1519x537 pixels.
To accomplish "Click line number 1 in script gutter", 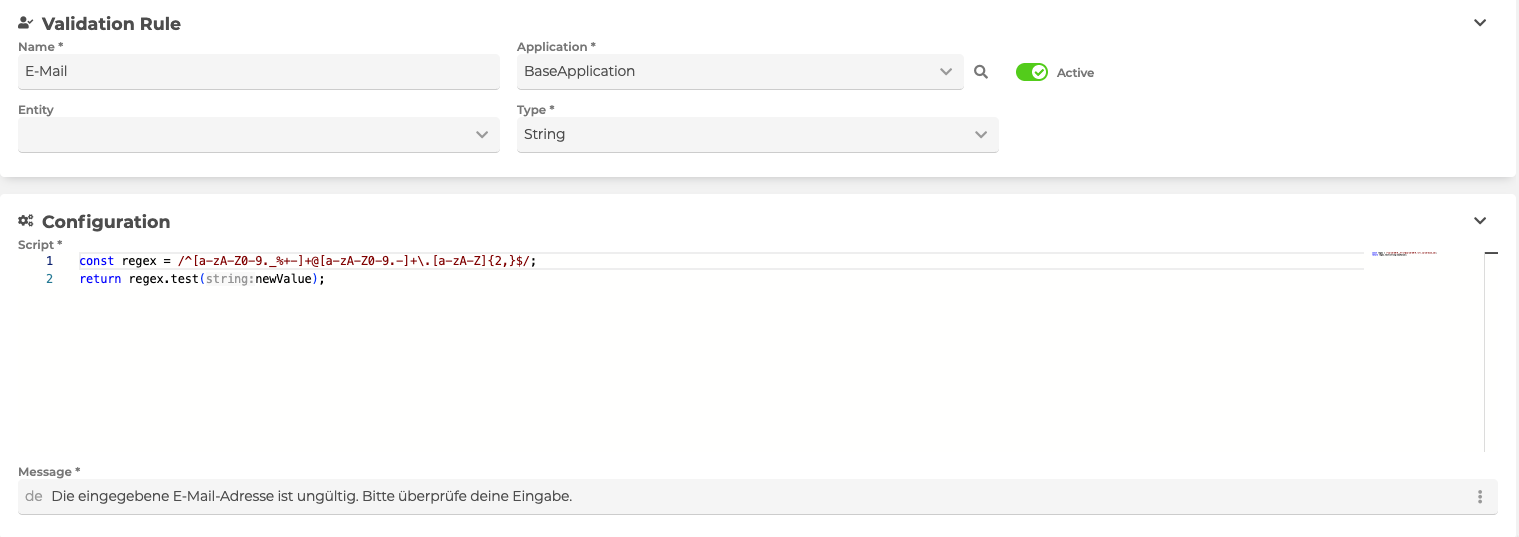I will [x=49, y=261].
